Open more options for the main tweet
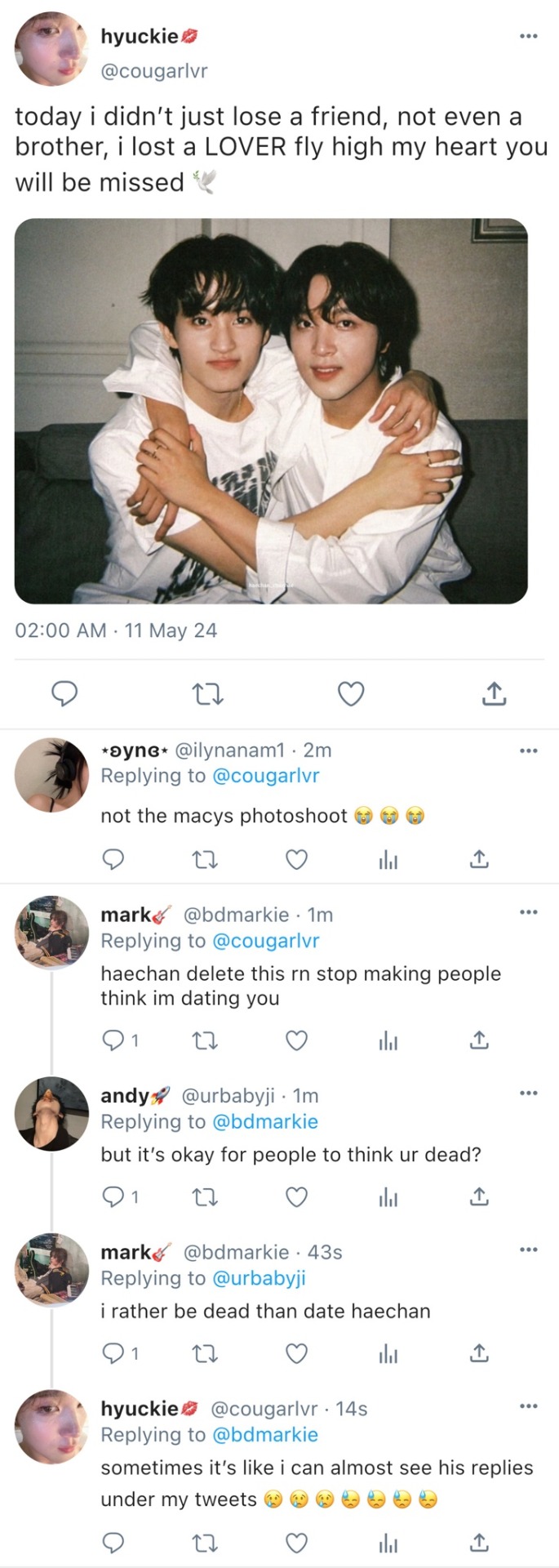The image size is (559, 1568). (529, 36)
